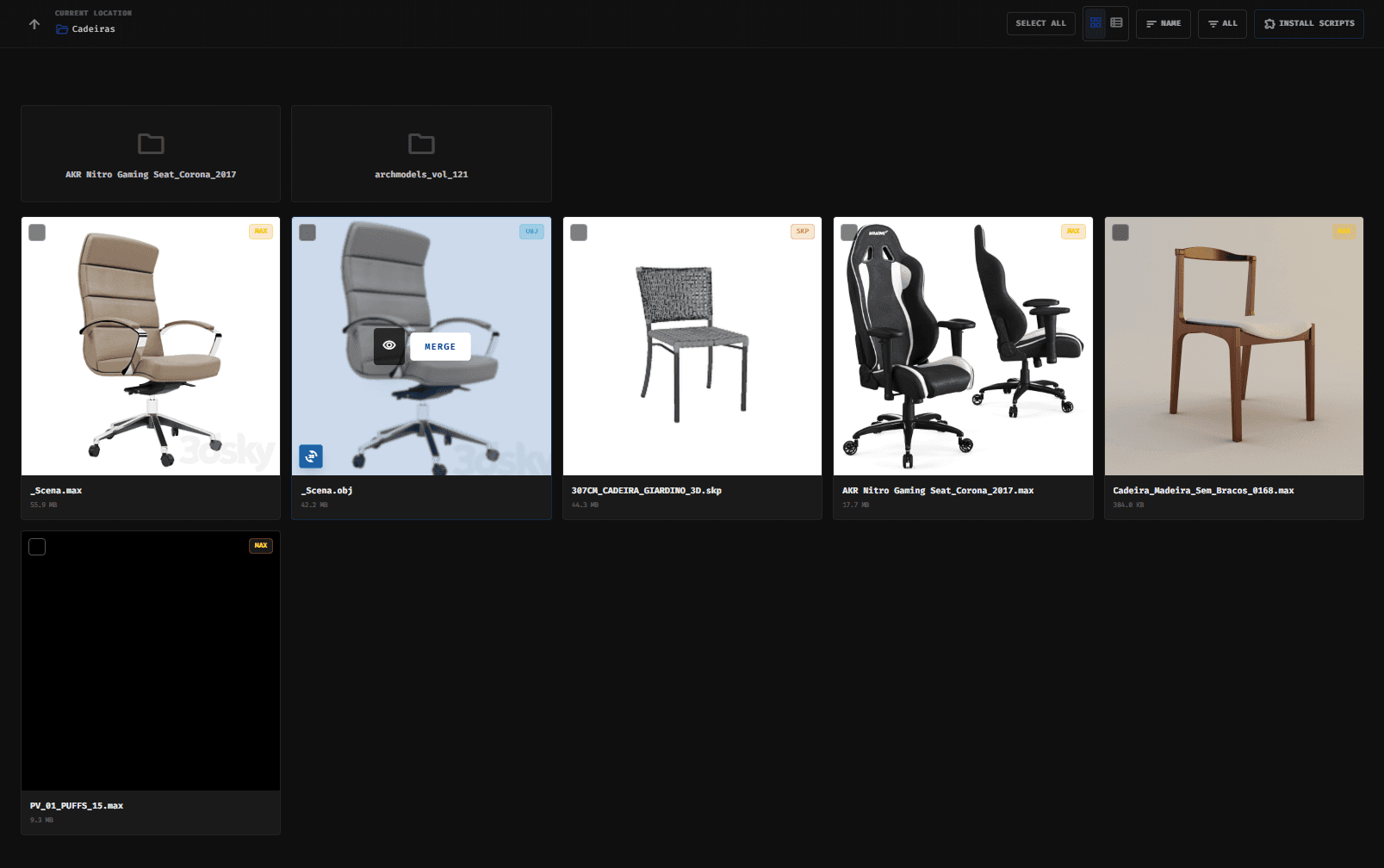Click the MAX badge on Cadeira_Madeira card
Screen dimensions: 1384x868
click(1344, 231)
